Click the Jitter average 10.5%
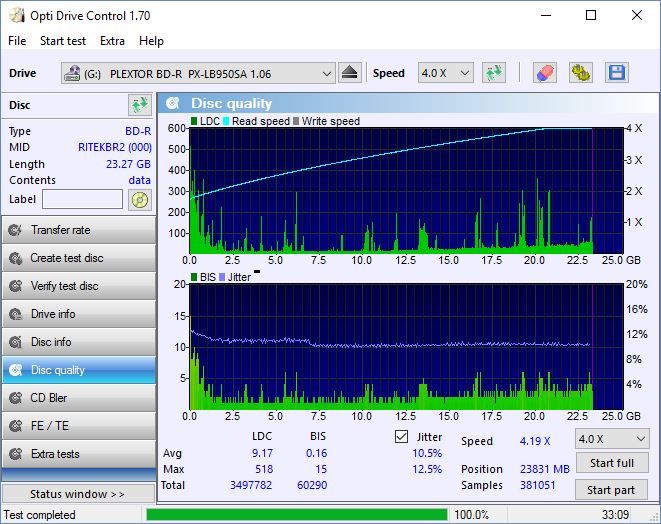Screen dimensions: 661x524 pyautogui.click(x=427, y=453)
